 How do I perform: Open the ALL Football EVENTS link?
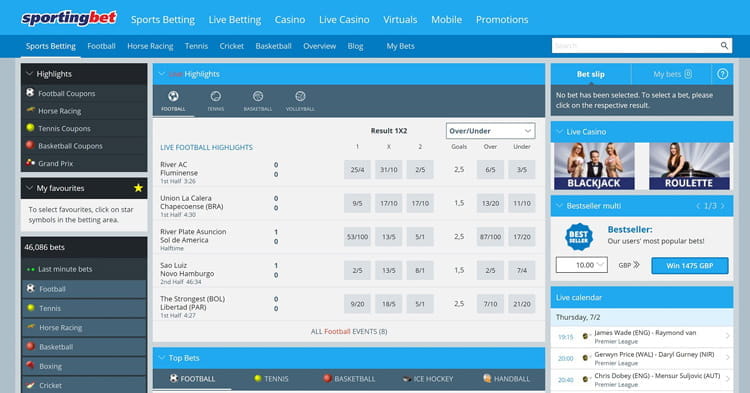(349, 331)
